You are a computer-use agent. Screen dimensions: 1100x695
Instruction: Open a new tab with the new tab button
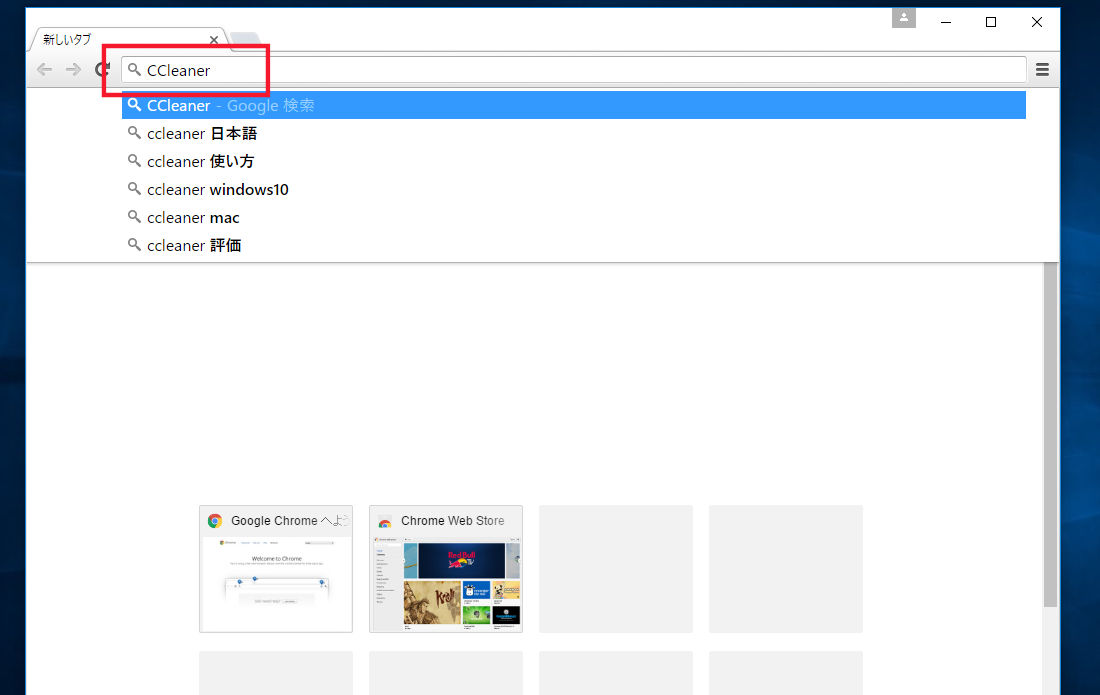coord(245,41)
